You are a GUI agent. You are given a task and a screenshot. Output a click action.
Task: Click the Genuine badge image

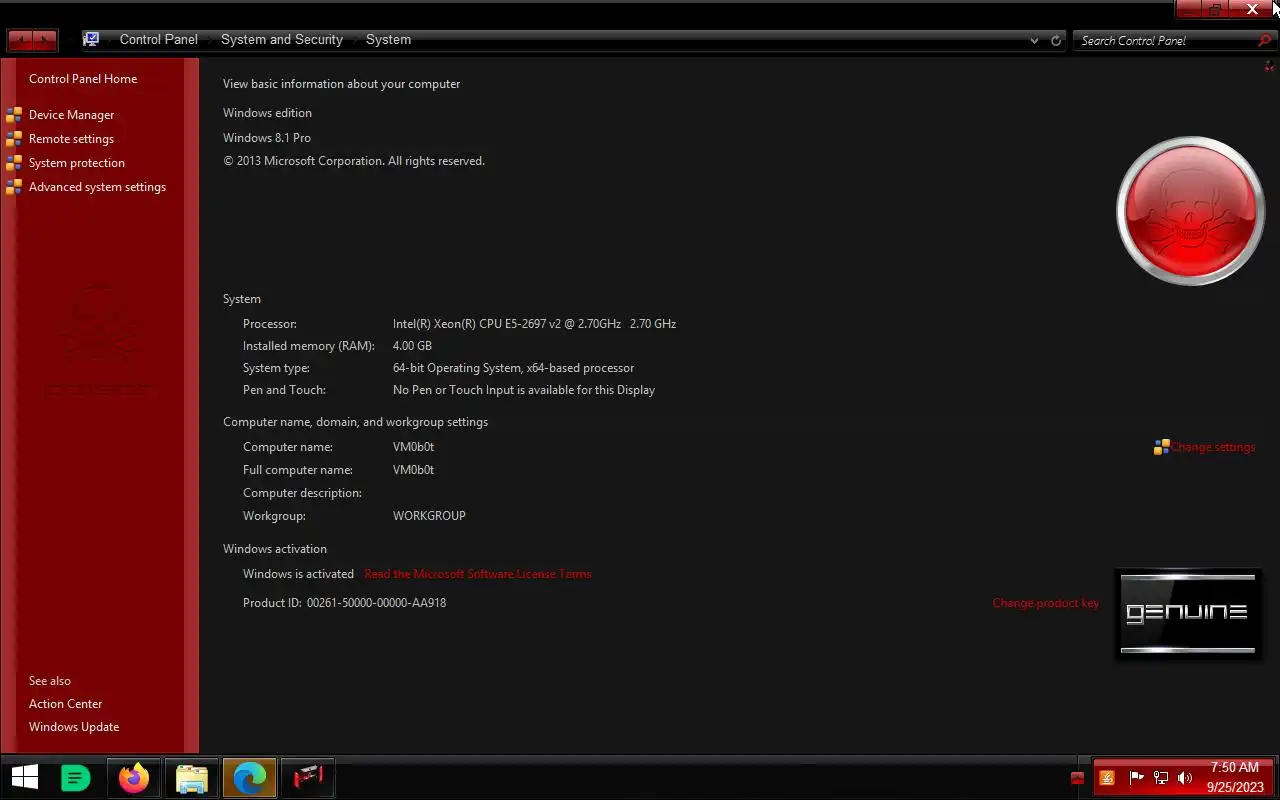[x=1187, y=613]
